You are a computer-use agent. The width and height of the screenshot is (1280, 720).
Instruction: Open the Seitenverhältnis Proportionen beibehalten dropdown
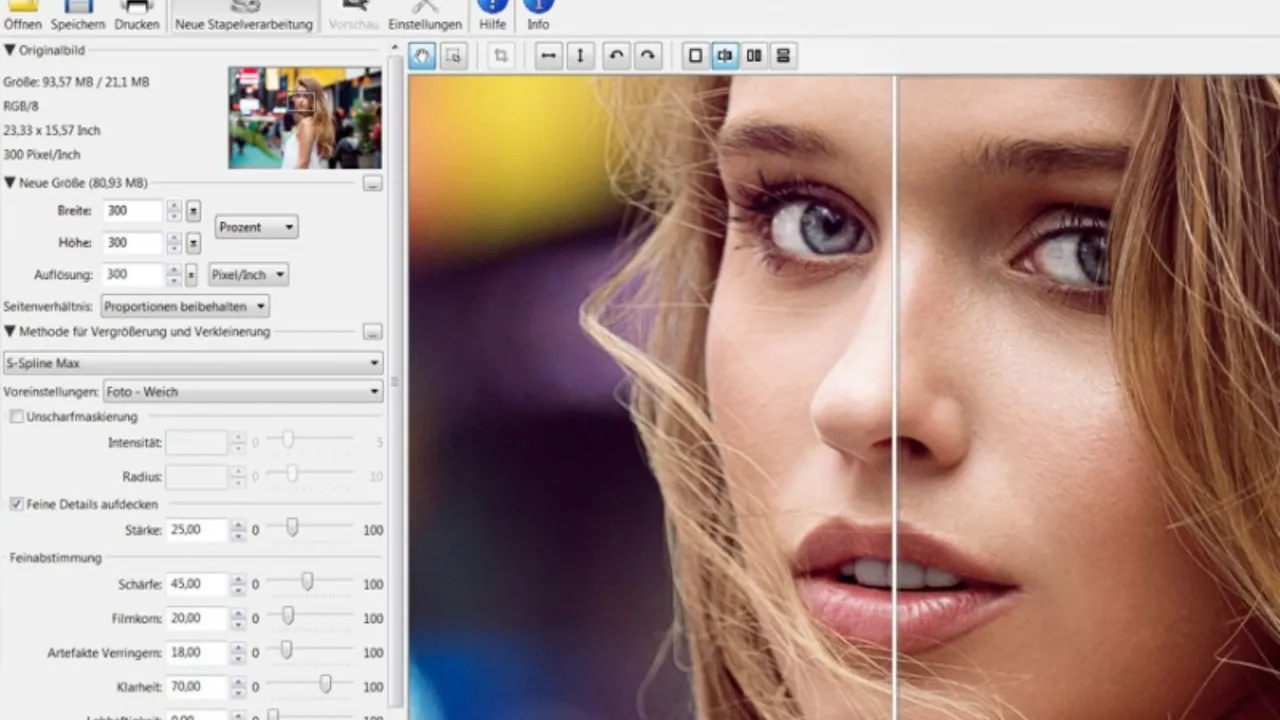tap(185, 306)
